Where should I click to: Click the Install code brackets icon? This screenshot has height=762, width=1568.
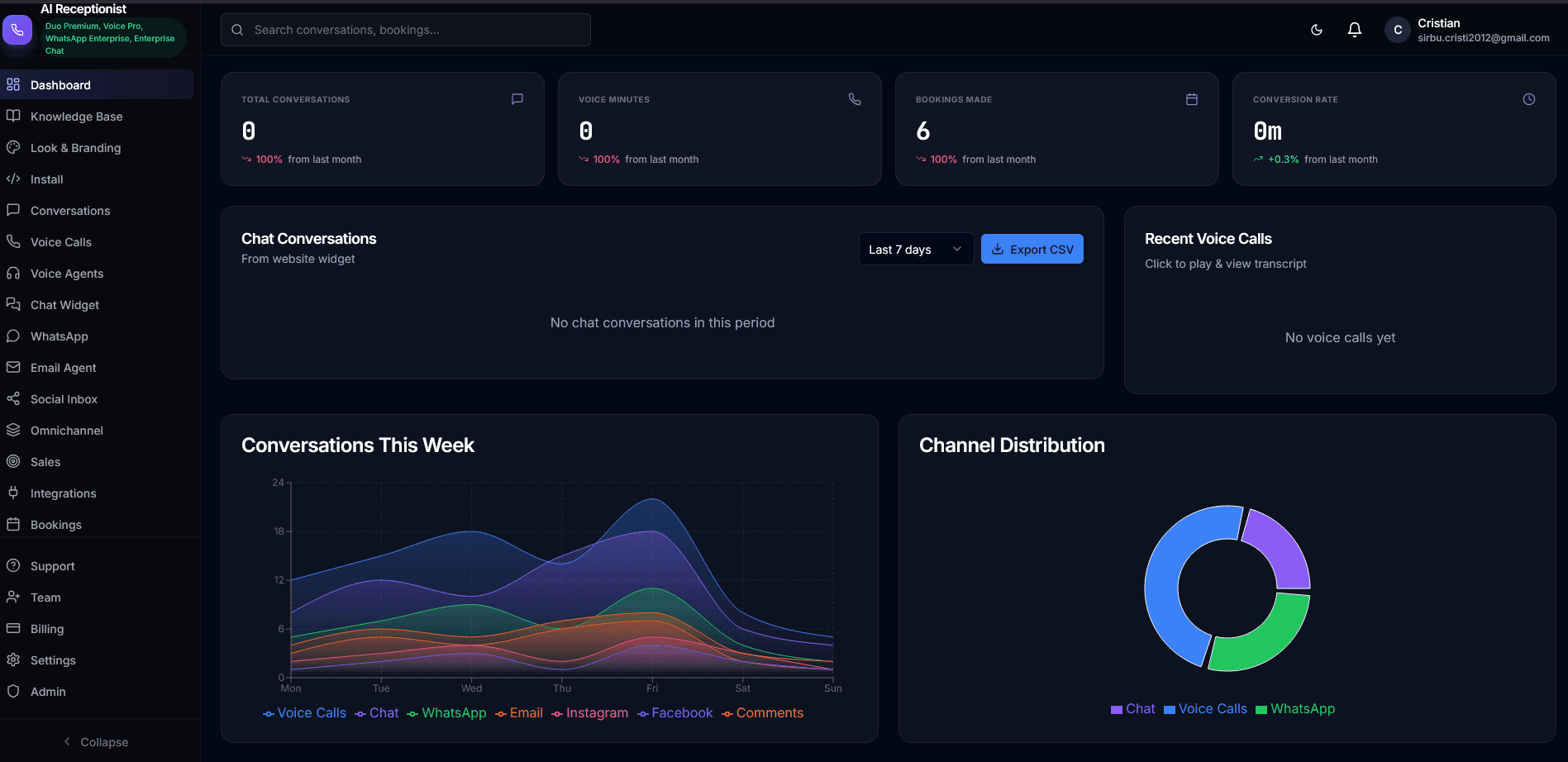(x=13, y=179)
